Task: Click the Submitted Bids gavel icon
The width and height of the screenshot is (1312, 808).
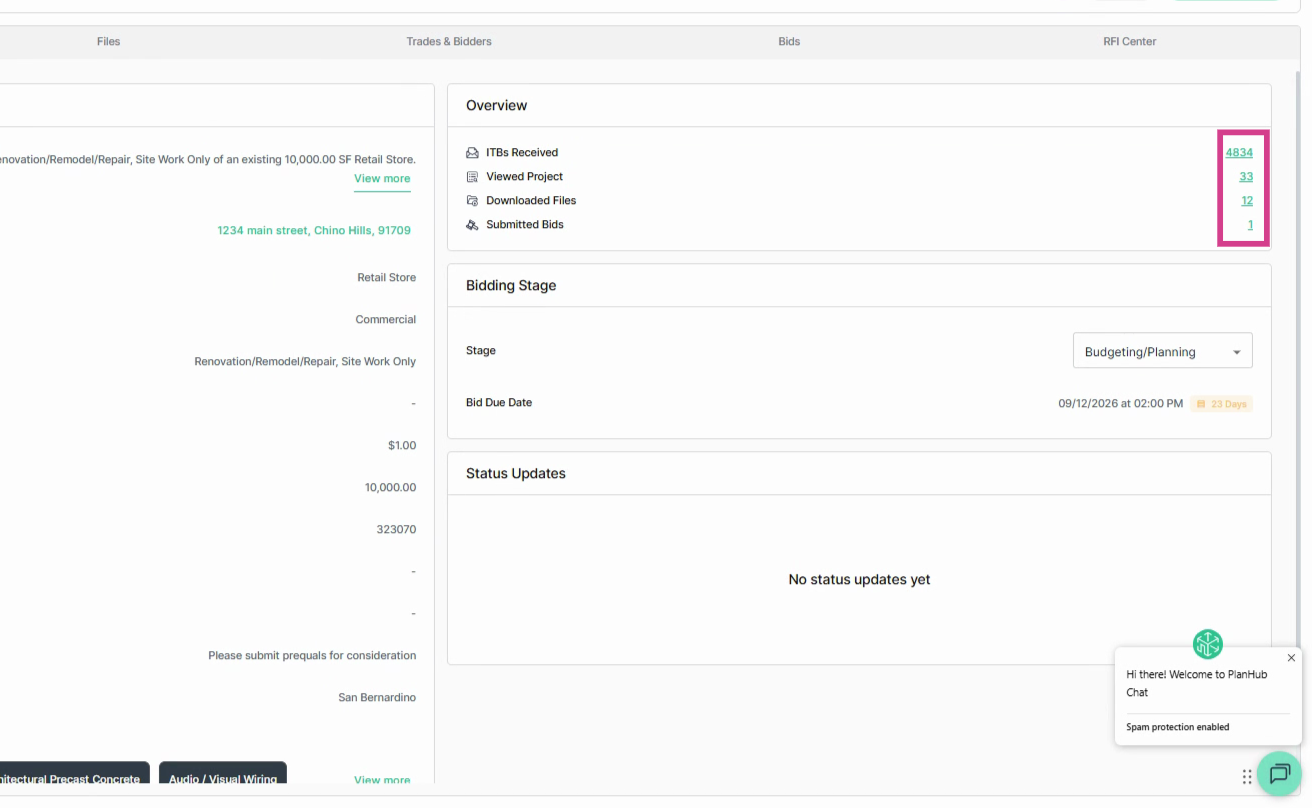Action: point(473,225)
